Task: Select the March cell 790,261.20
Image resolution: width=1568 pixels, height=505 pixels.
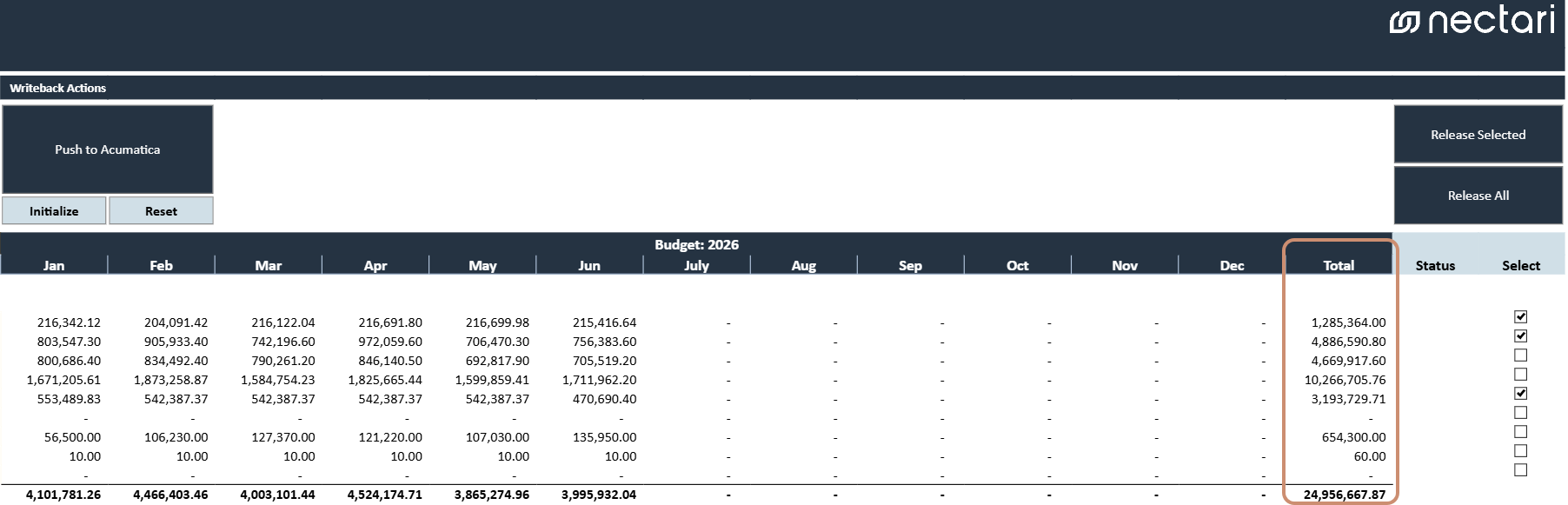Action: click(282, 361)
